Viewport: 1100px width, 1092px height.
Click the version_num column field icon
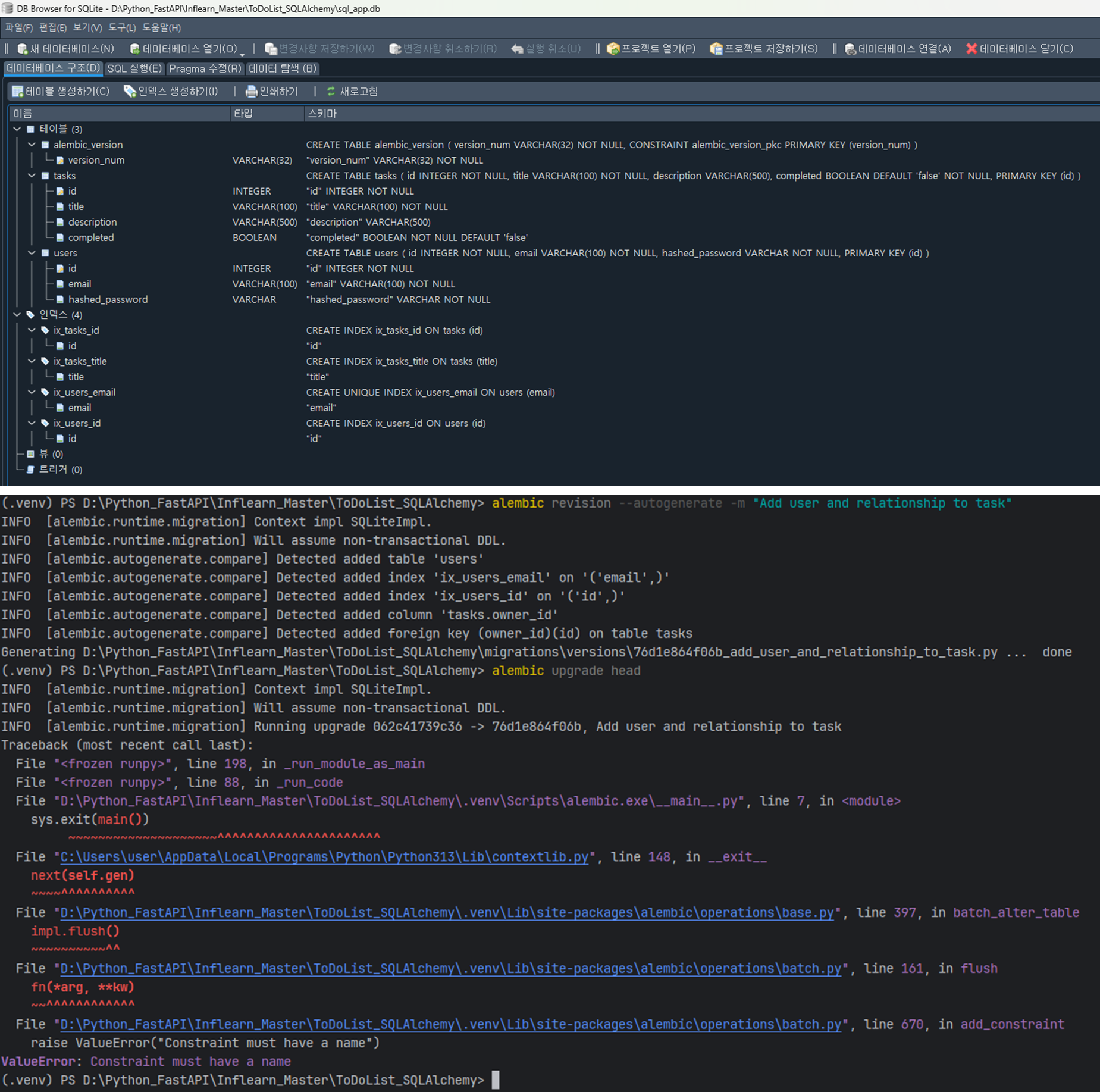point(60,160)
